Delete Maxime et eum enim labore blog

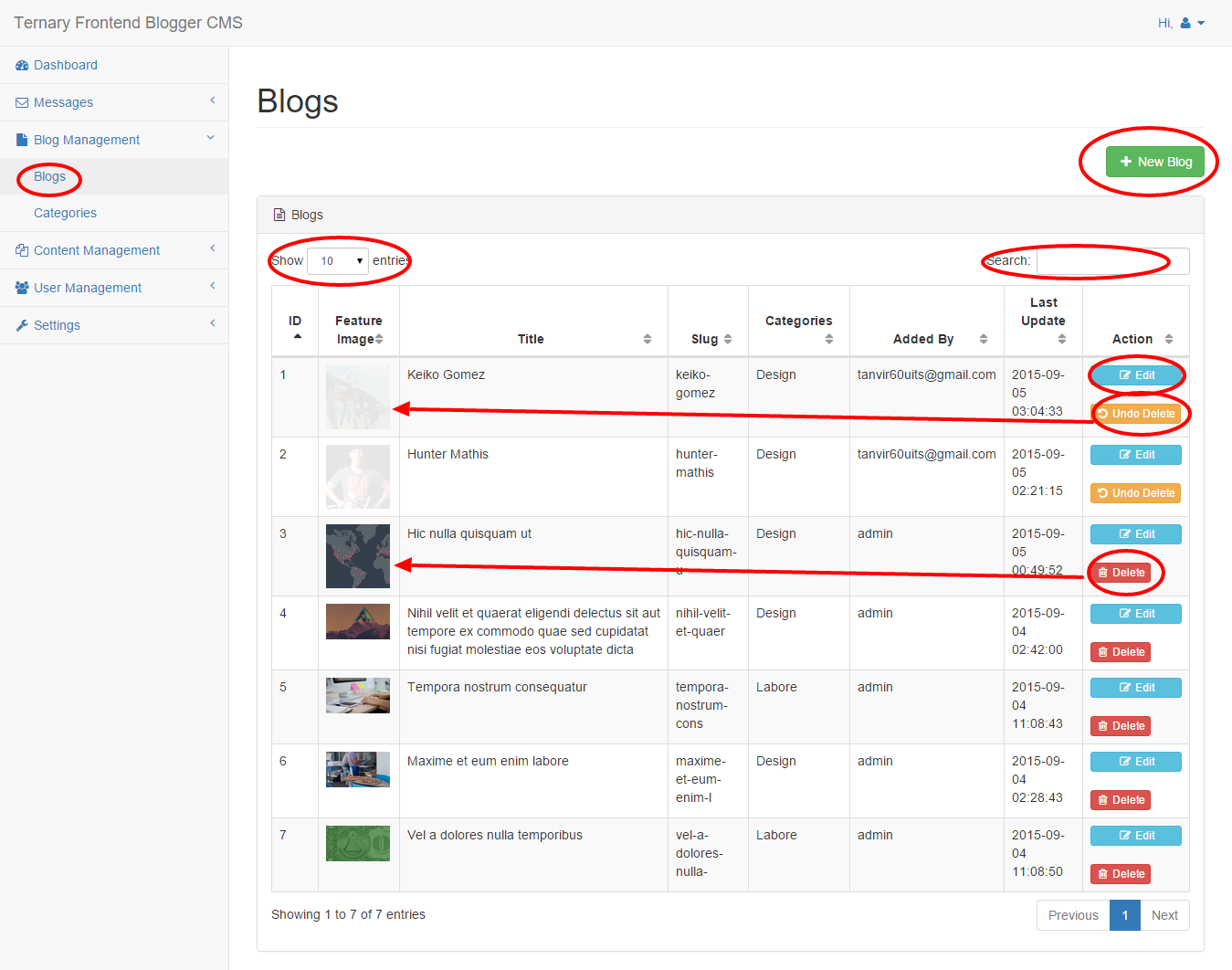pyautogui.click(x=1121, y=800)
